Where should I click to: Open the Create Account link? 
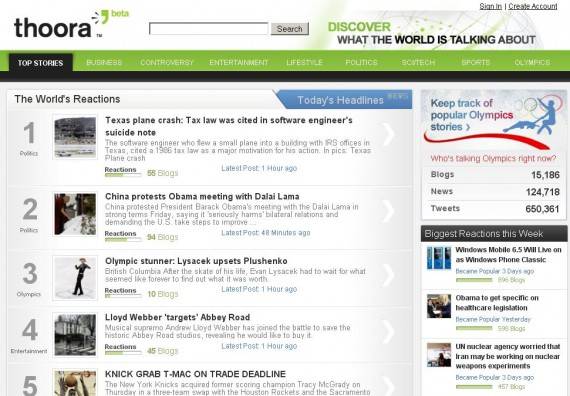click(533, 6)
